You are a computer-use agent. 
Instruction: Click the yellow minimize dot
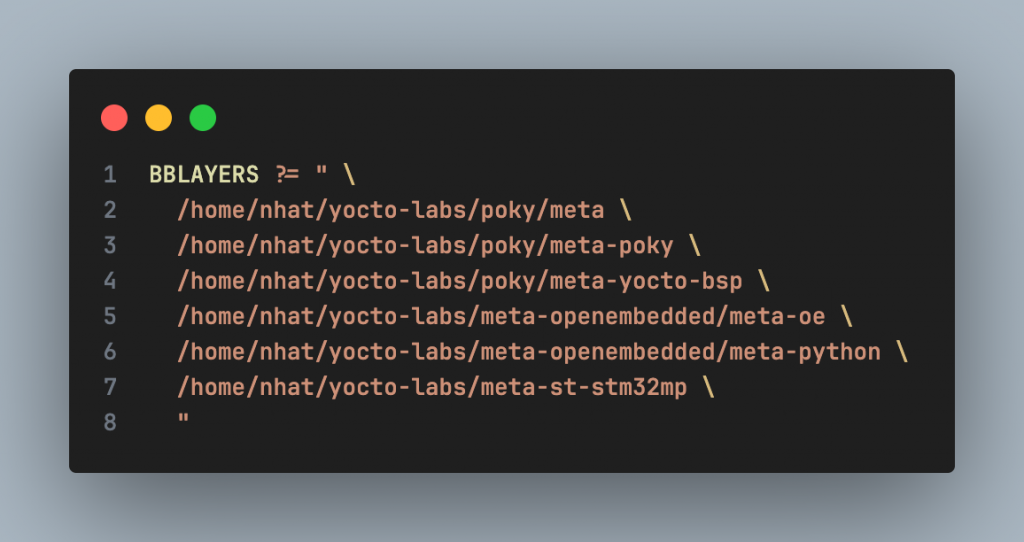coord(158,118)
